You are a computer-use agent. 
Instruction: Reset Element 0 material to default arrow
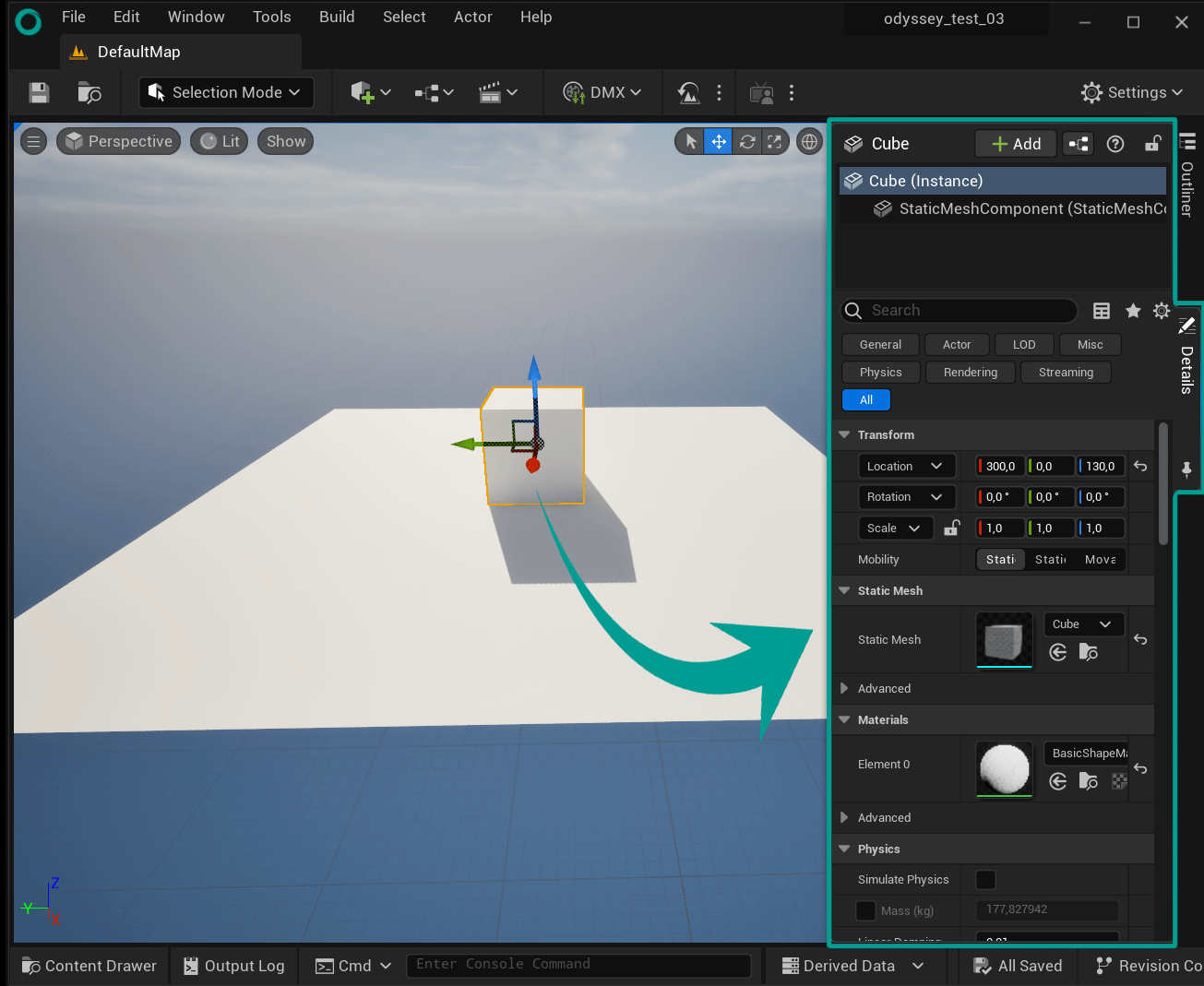1140,768
